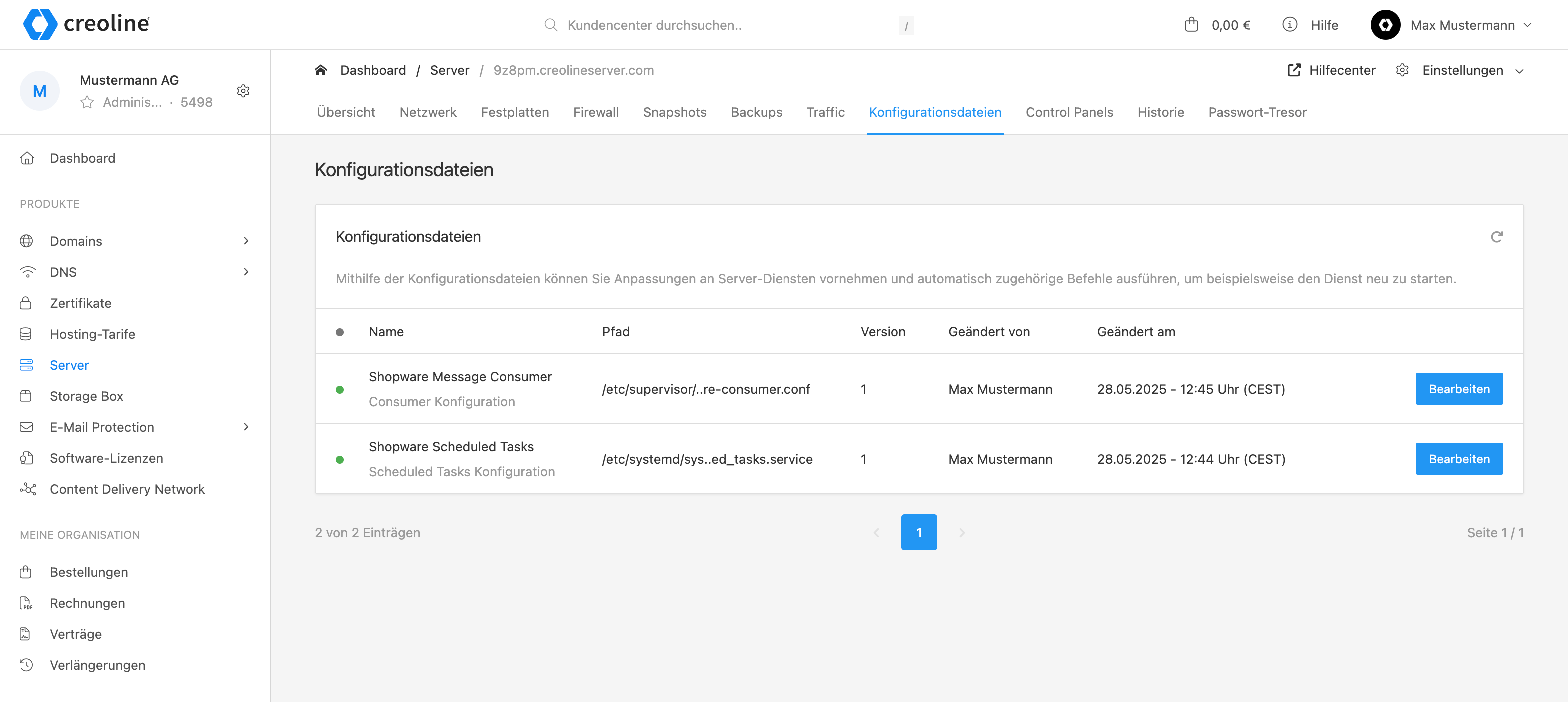Edit Shopware Scheduled Tasks via Bearbeiten
The width and height of the screenshot is (1568, 702).
[x=1459, y=459]
